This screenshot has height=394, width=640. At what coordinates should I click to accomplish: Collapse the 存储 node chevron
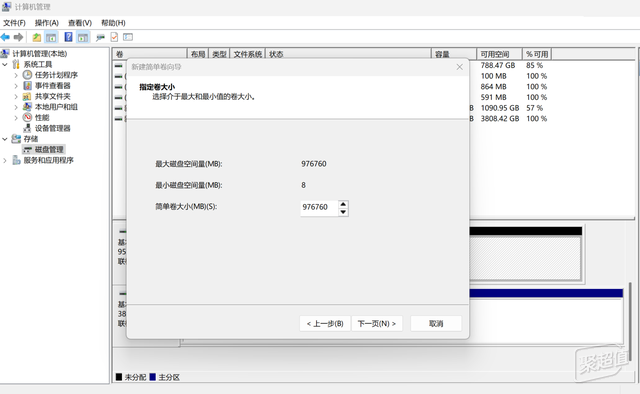point(5,139)
